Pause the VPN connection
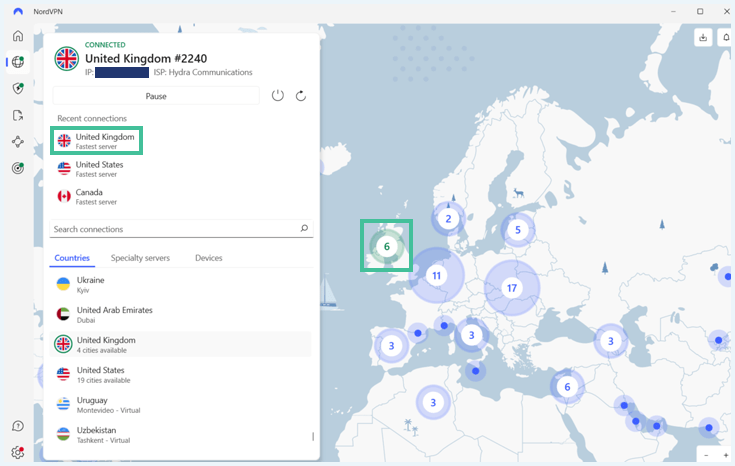This screenshot has height=466, width=735. point(156,96)
